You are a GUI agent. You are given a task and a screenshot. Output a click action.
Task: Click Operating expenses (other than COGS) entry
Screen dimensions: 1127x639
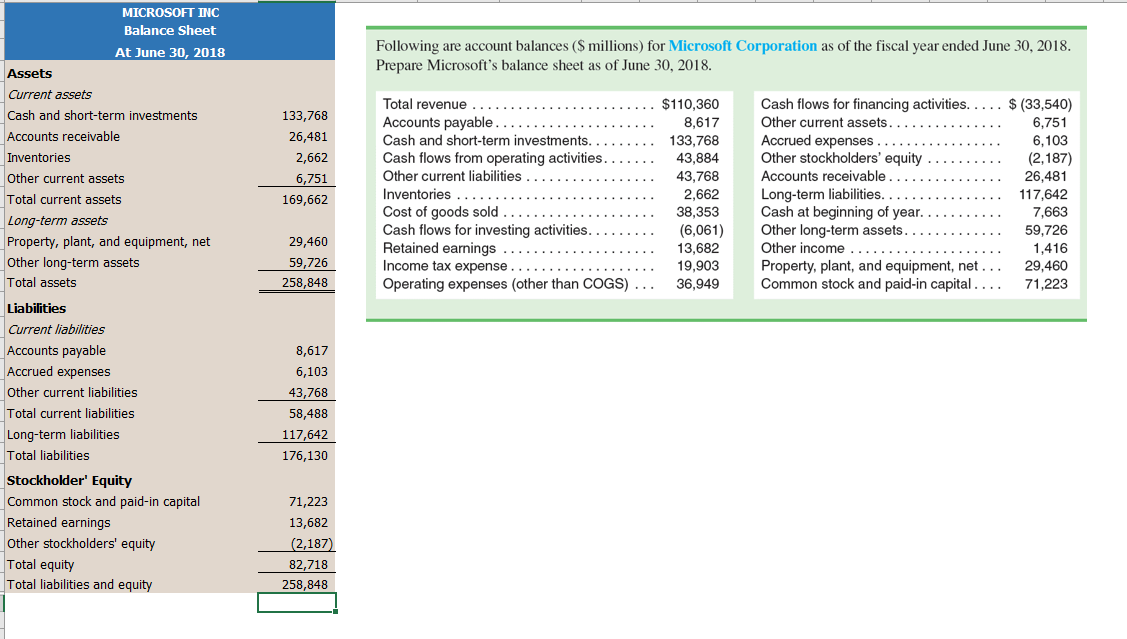coord(551,284)
